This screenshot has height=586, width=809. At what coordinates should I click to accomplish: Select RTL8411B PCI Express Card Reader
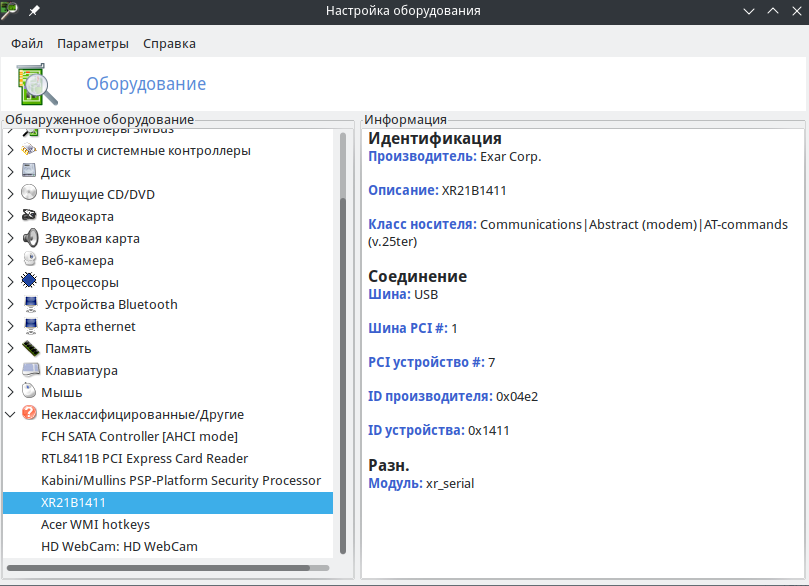pyautogui.click(x=144, y=458)
